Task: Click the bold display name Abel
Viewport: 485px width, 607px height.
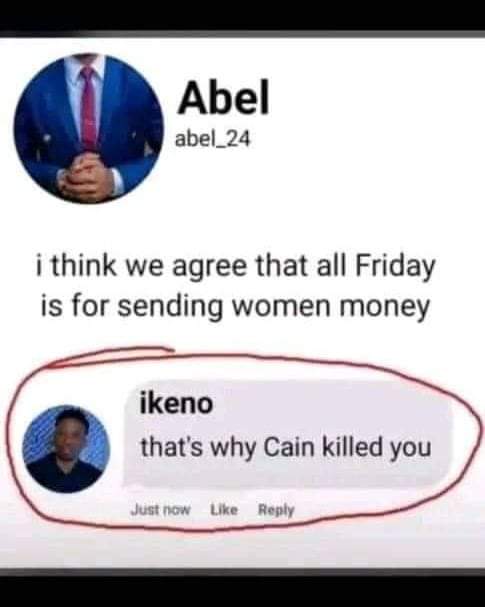Action: (x=223, y=97)
